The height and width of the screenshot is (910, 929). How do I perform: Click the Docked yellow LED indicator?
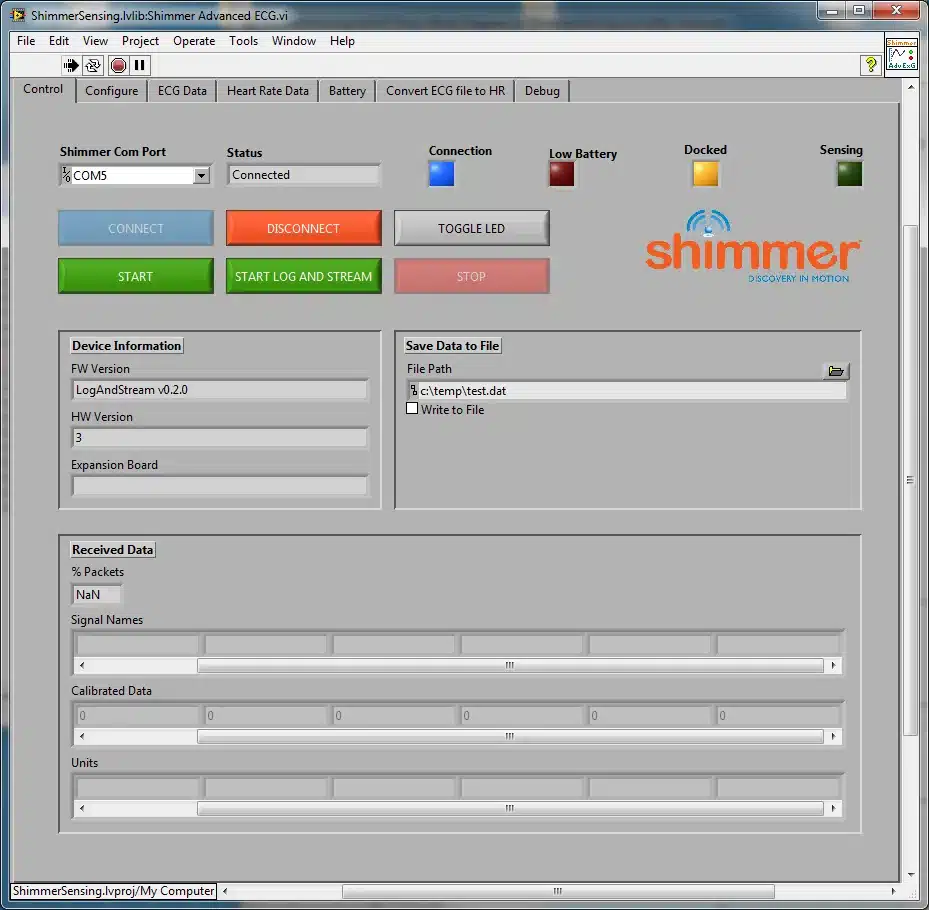[705, 174]
